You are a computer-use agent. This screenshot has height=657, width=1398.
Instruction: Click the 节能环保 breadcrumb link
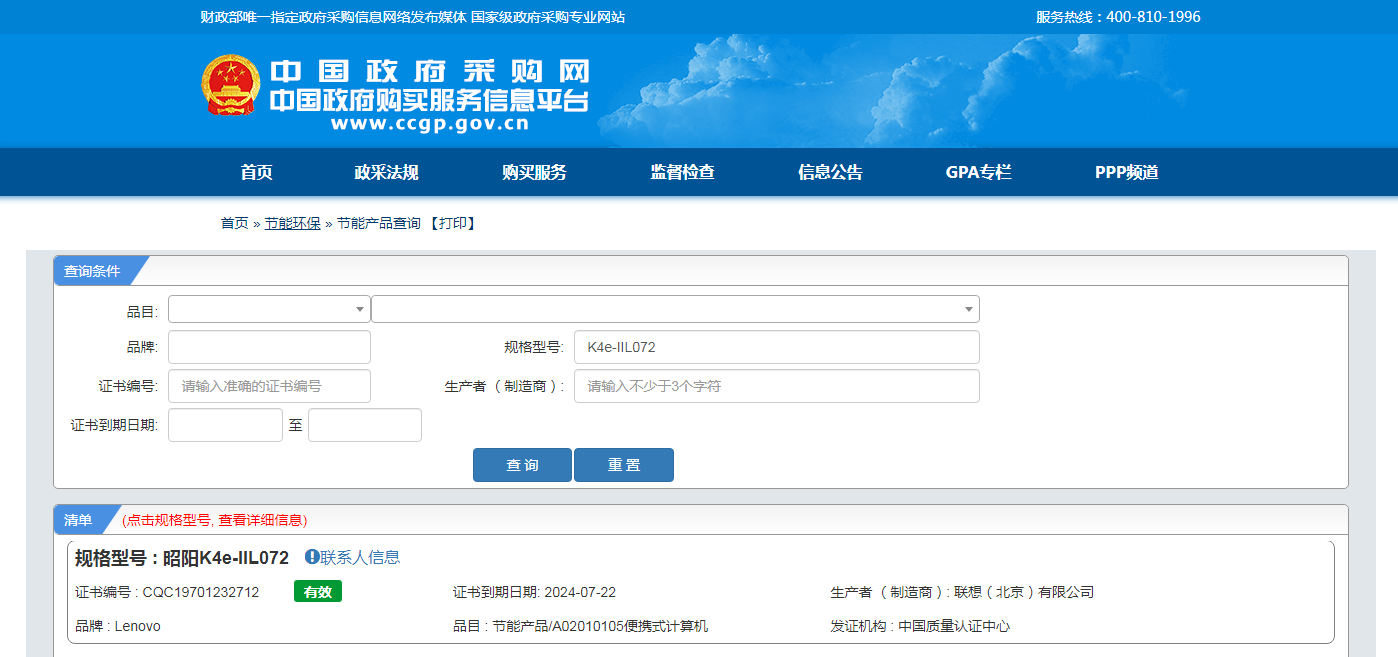tap(292, 223)
